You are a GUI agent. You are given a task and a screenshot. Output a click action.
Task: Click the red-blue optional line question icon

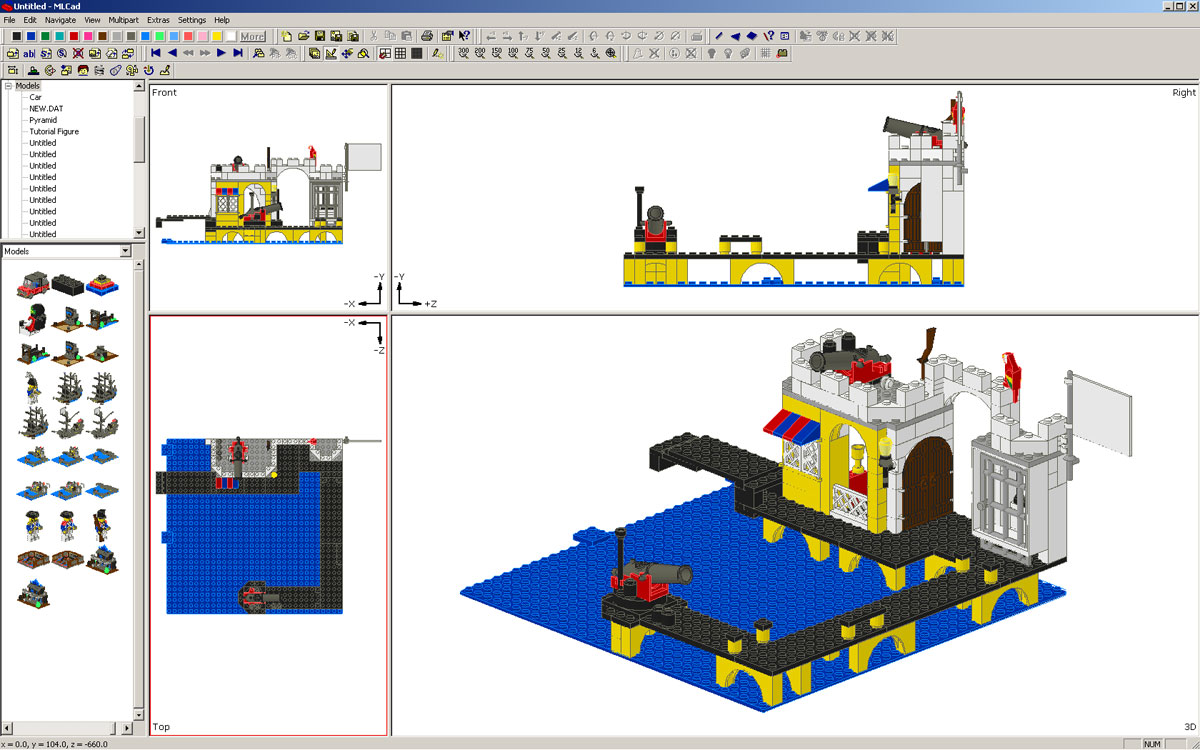pyautogui.click(x=768, y=36)
